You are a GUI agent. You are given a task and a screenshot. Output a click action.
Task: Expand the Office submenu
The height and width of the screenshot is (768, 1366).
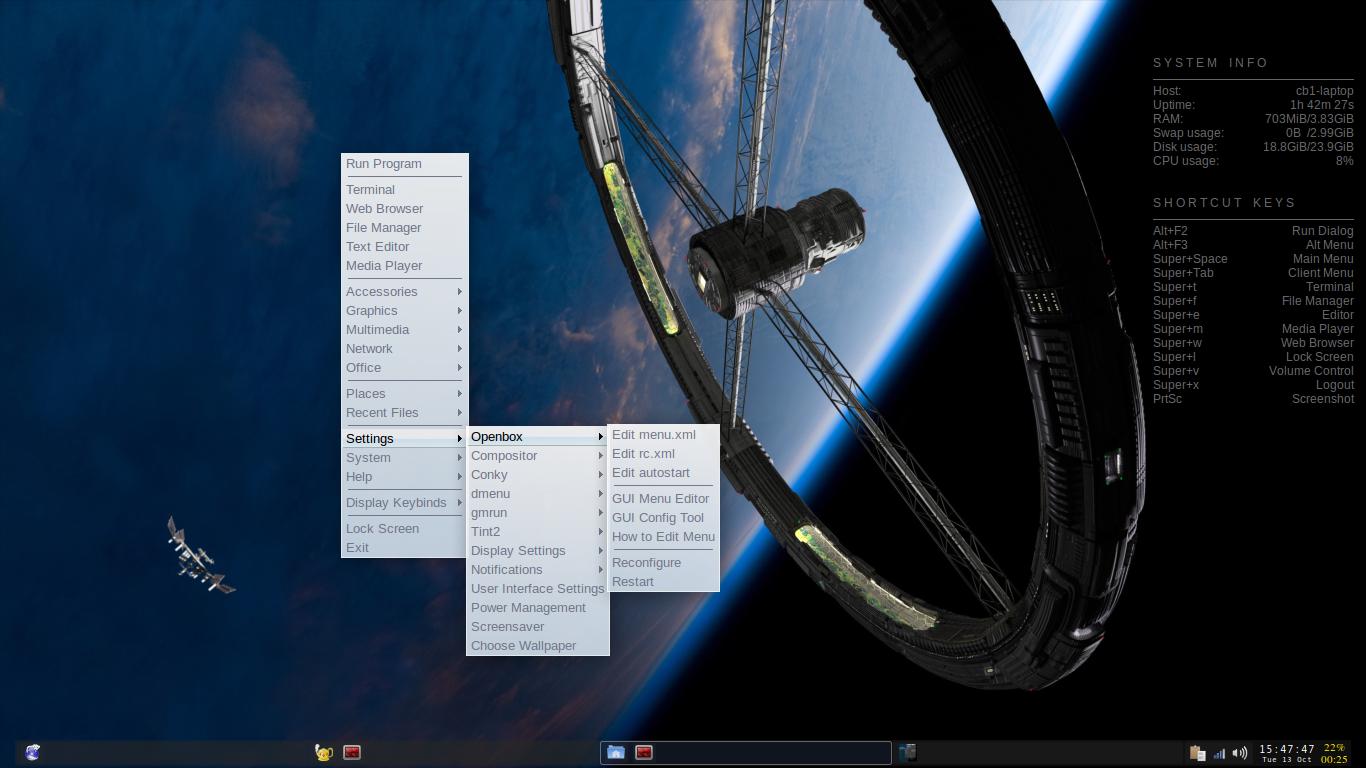(x=405, y=368)
